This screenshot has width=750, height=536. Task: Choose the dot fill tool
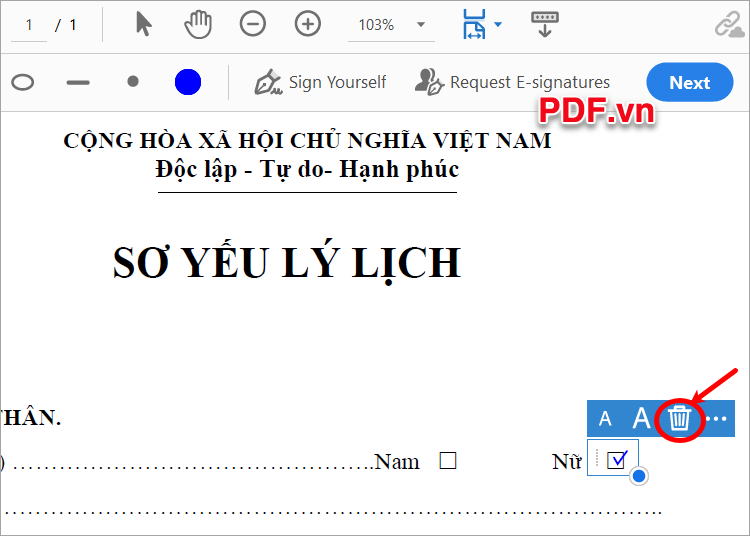click(133, 82)
